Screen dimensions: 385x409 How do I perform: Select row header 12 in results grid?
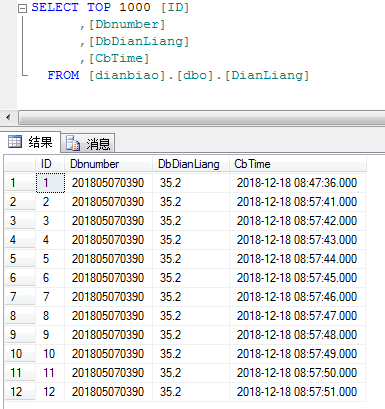20,392
